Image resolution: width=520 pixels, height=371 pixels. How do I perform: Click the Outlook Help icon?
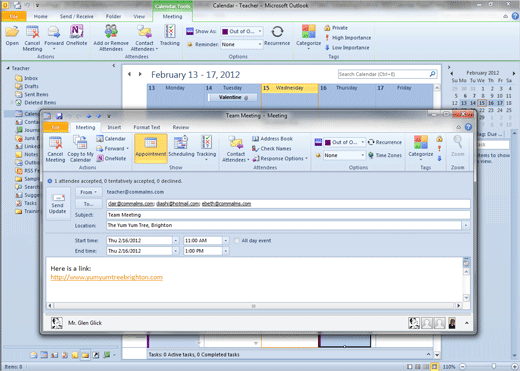515,16
